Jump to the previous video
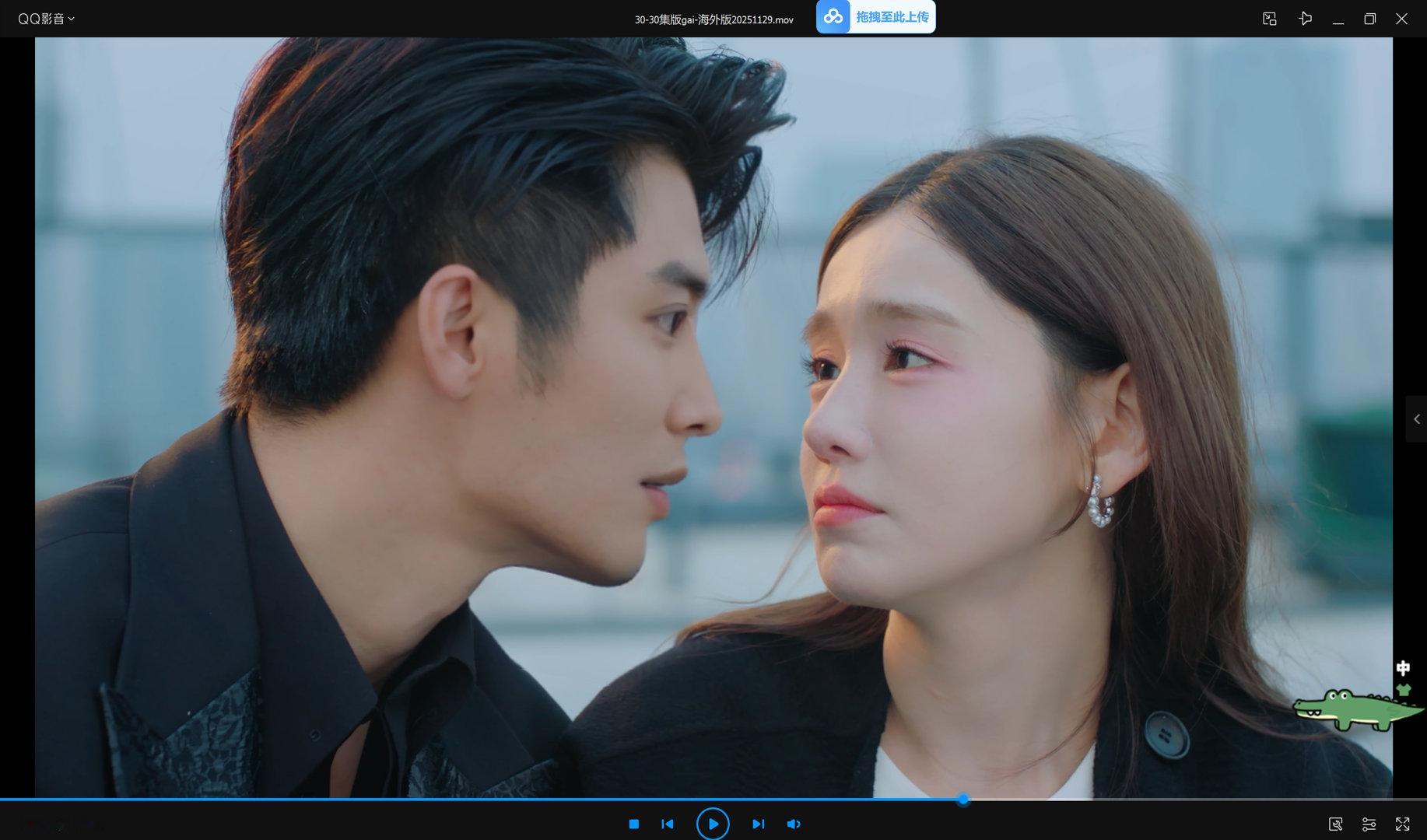1427x840 pixels. (x=668, y=824)
